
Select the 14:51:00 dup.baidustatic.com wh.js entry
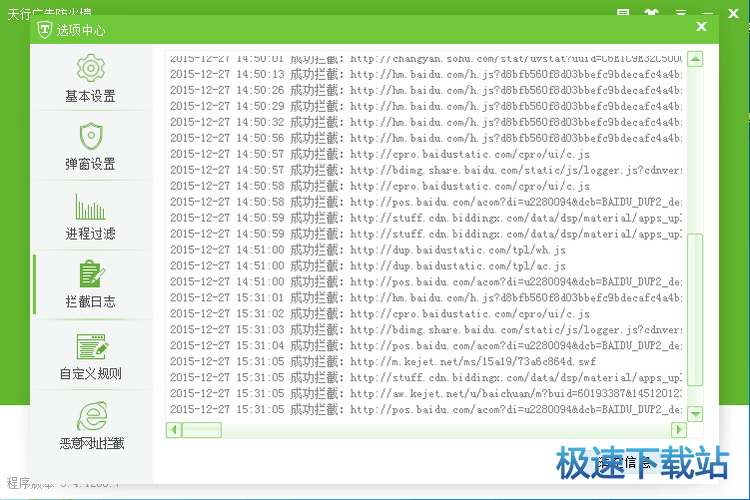click(368, 250)
